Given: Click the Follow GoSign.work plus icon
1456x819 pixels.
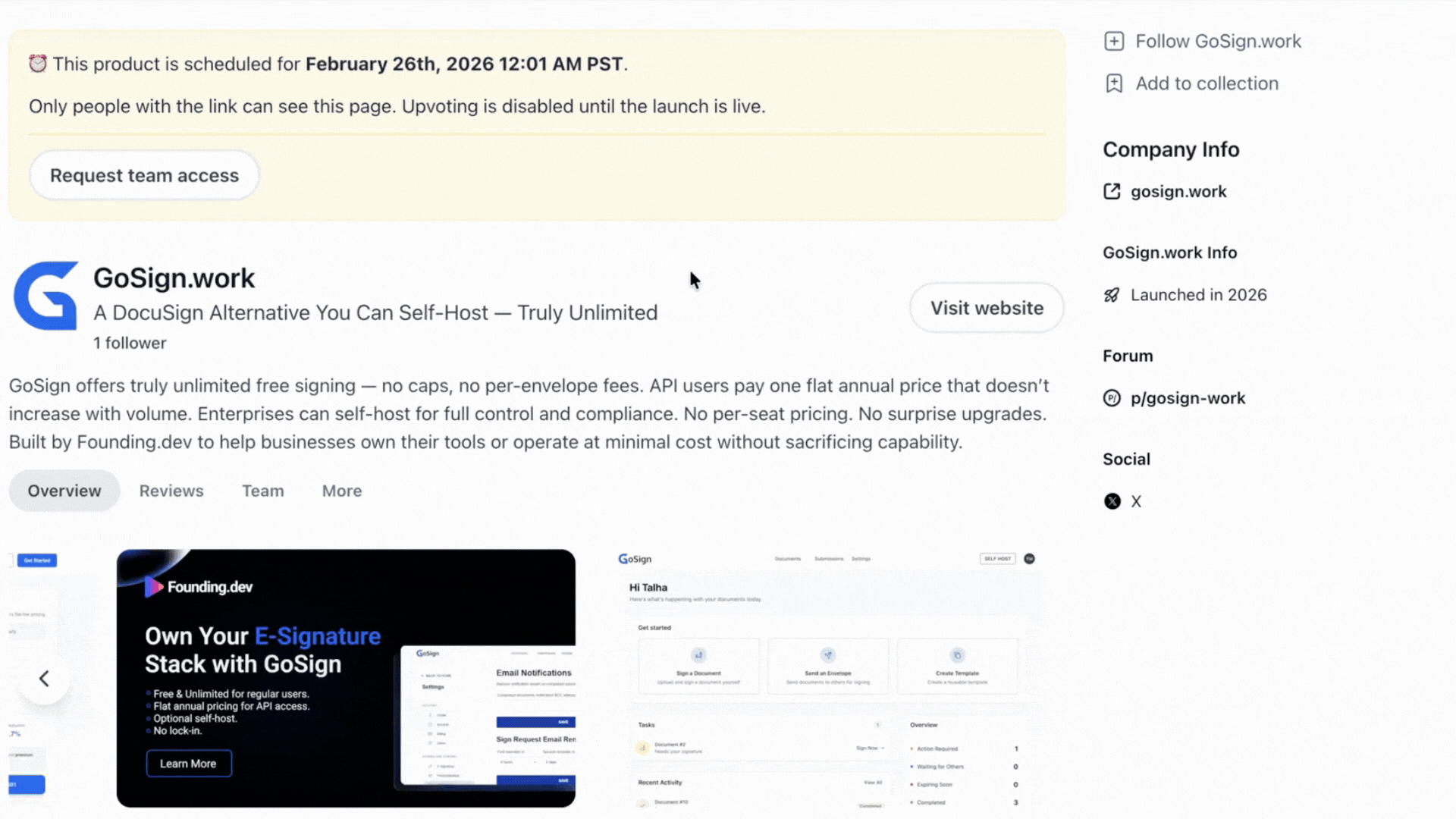Looking at the screenshot, I should [1114, 41].
